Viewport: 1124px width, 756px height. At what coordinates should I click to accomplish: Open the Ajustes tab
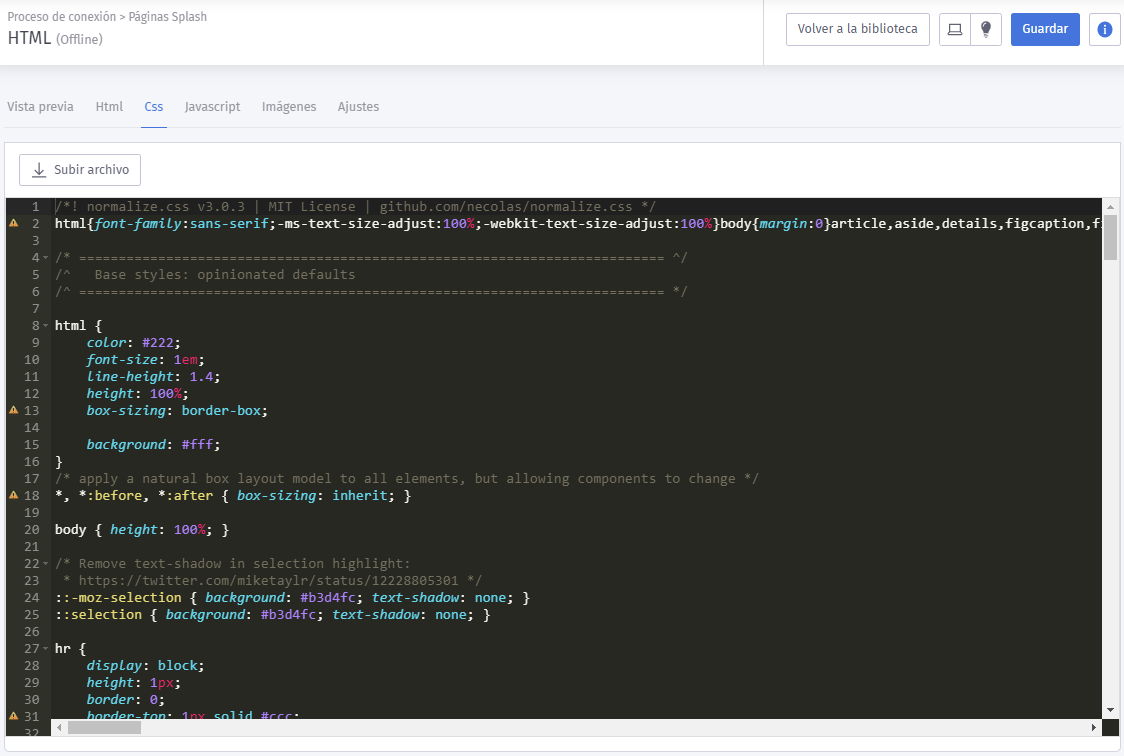358,107
